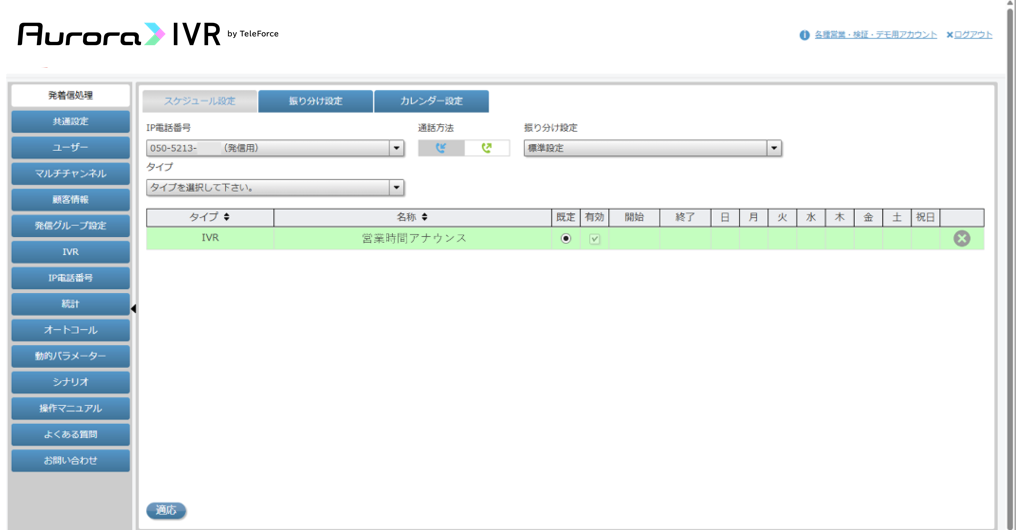
Task: Click the 適応 apply button
Action: click(166, 511)
